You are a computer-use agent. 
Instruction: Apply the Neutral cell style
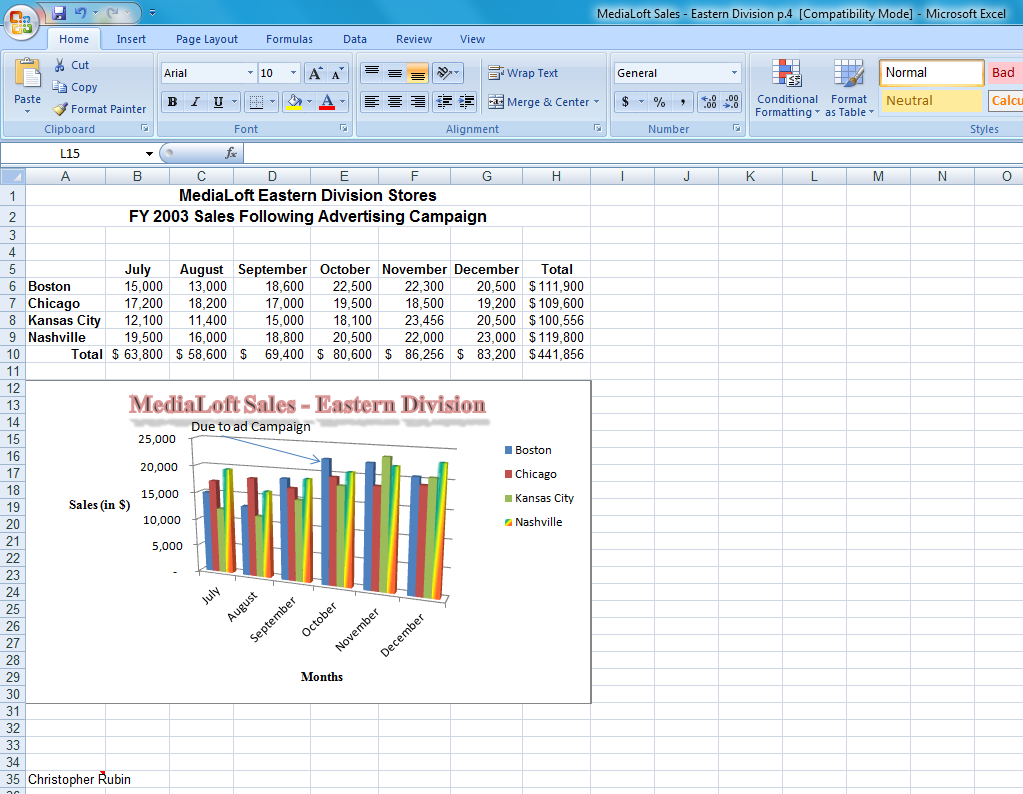point(931,100)
